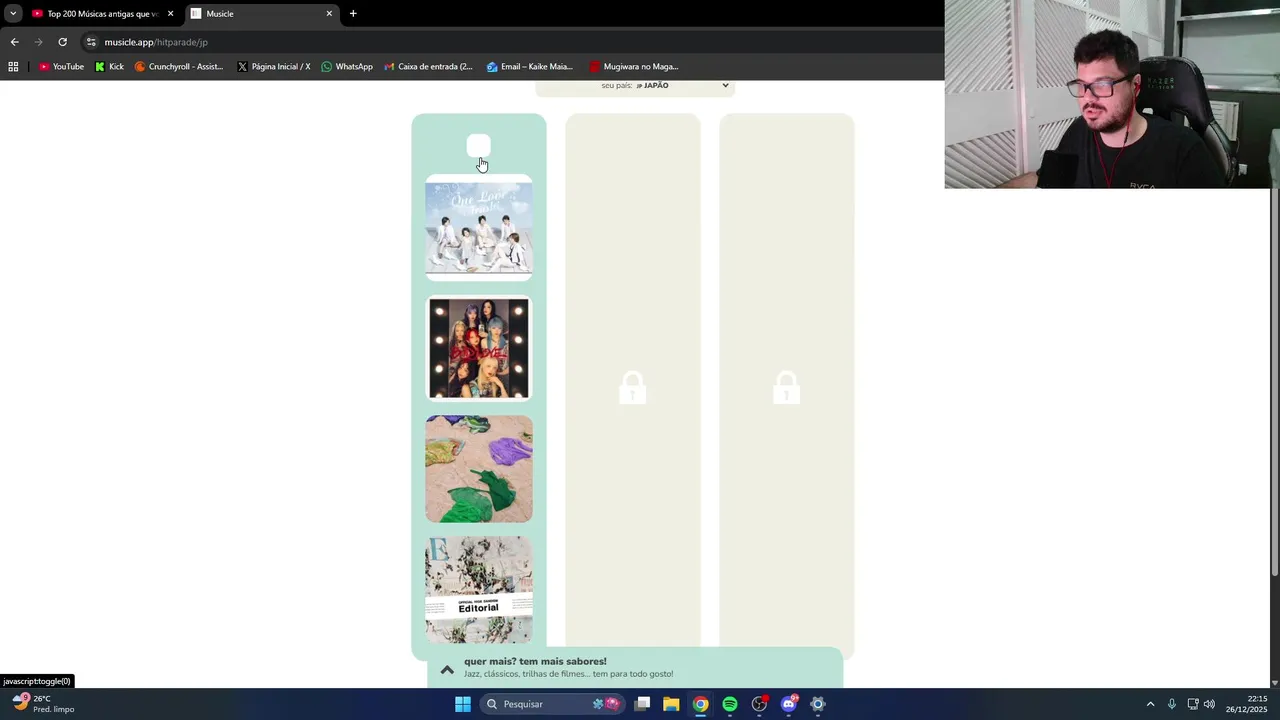Click the page vertical scrollbar
The width and height of the screenshot is (1280, 720).
[1274, 384]
